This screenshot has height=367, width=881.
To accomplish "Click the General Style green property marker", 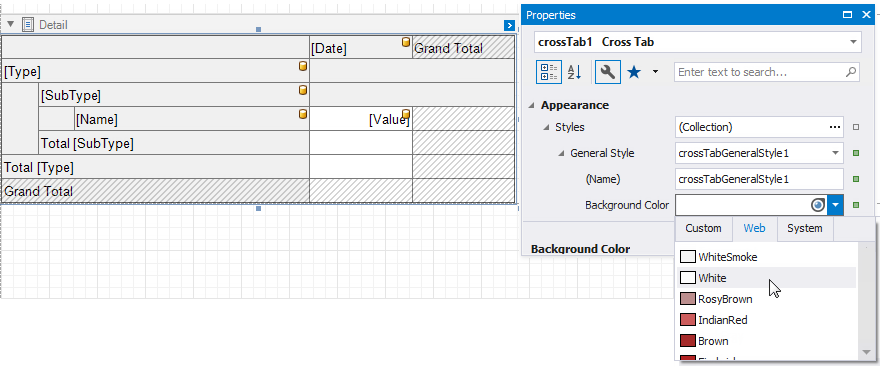I will pos(856,153).
